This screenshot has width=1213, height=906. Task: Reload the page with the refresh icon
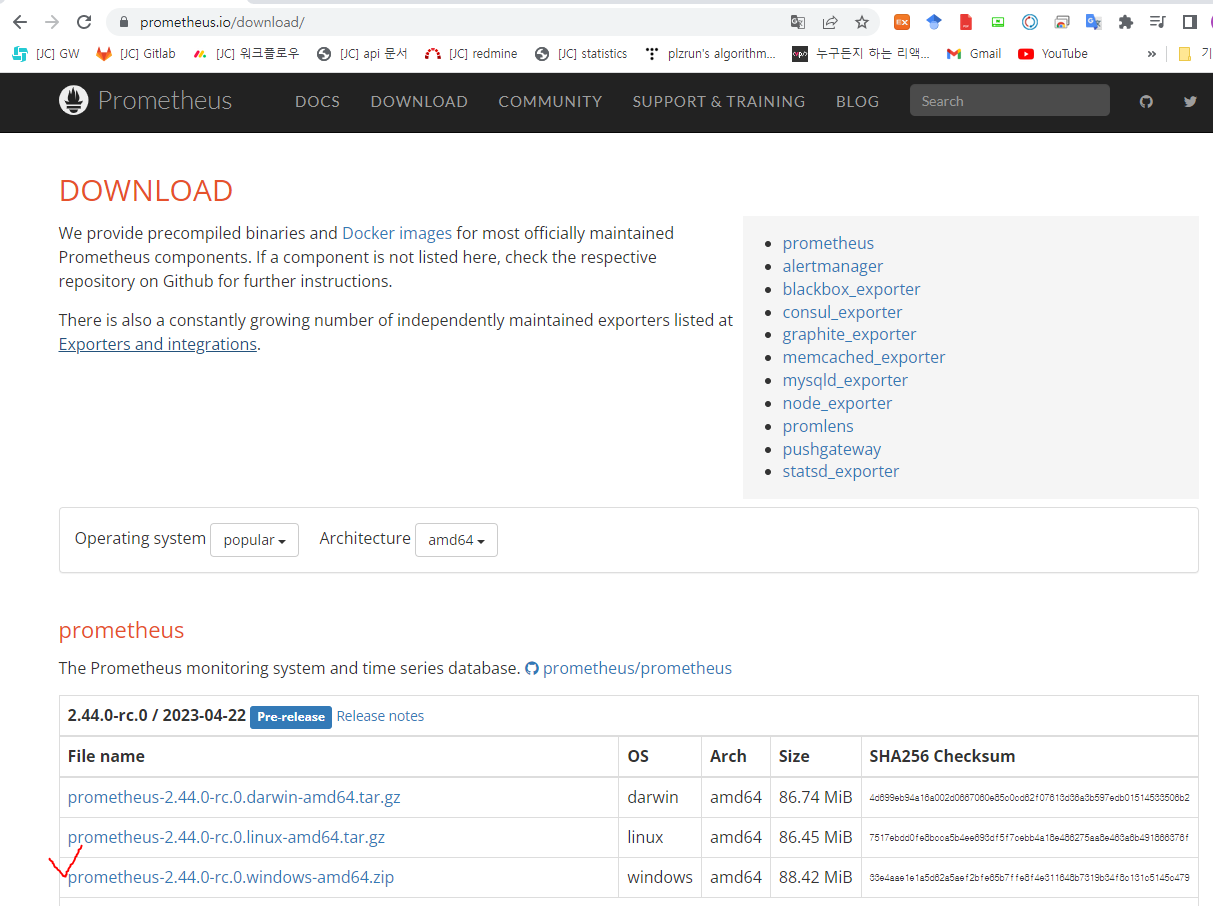[x=84, y=22]
